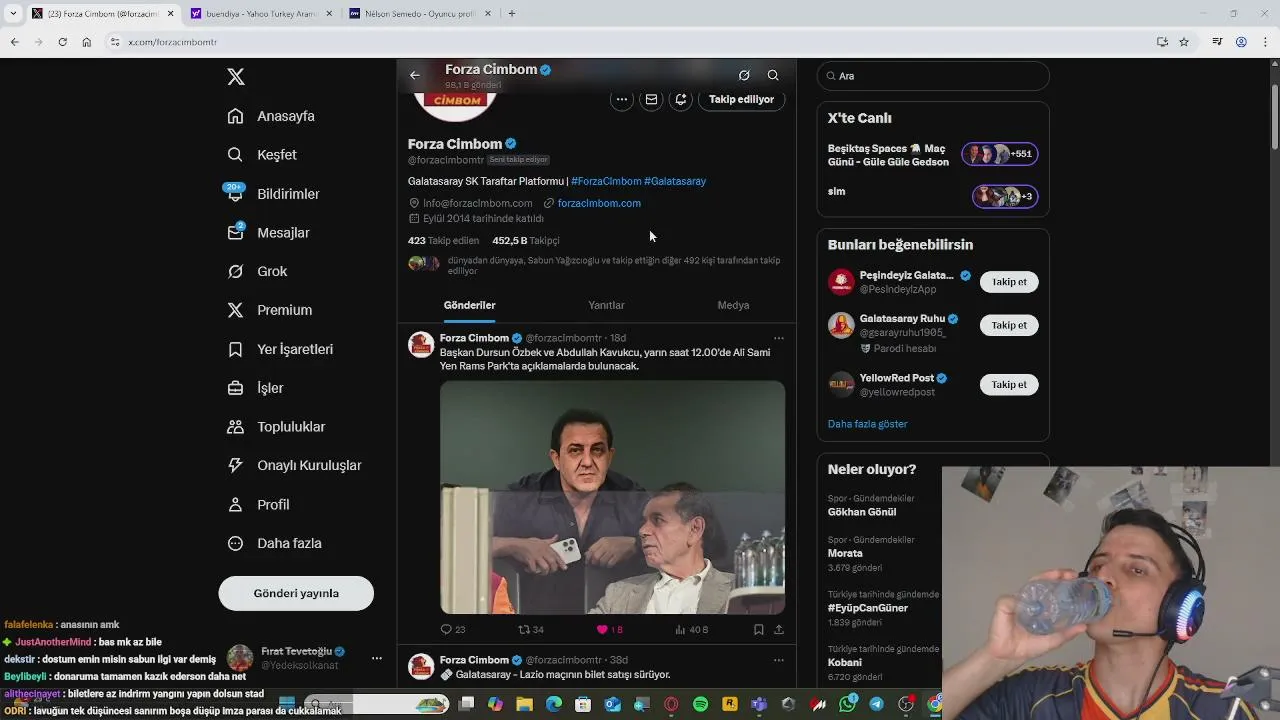Click the back arrow in the profile header
This screenshot has width=1280, height=720.
415,75
